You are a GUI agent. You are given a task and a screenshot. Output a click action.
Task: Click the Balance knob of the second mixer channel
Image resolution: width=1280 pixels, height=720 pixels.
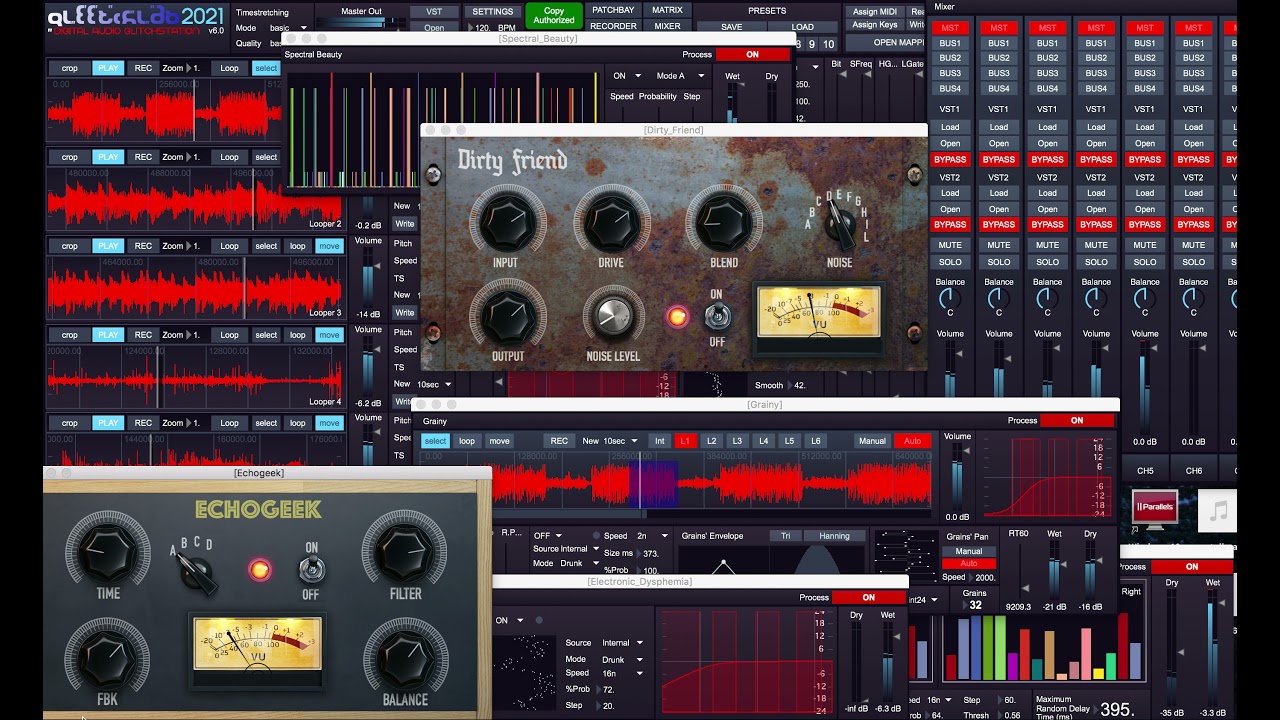tap(999, 299)
